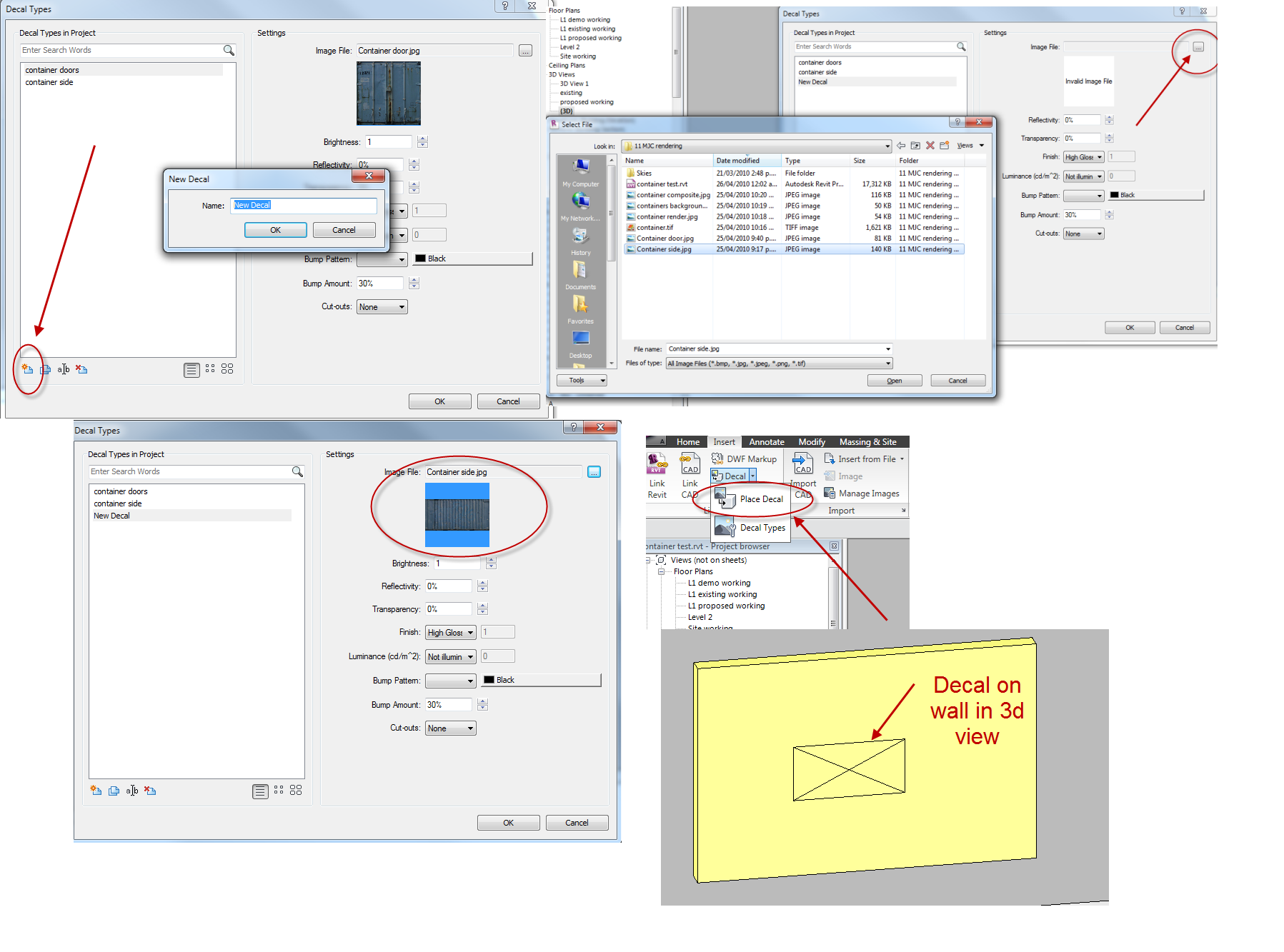Viewport: 1284px width, 952px height.
Task: Select the Container door.jpg file row
Action: click(793, 239)
